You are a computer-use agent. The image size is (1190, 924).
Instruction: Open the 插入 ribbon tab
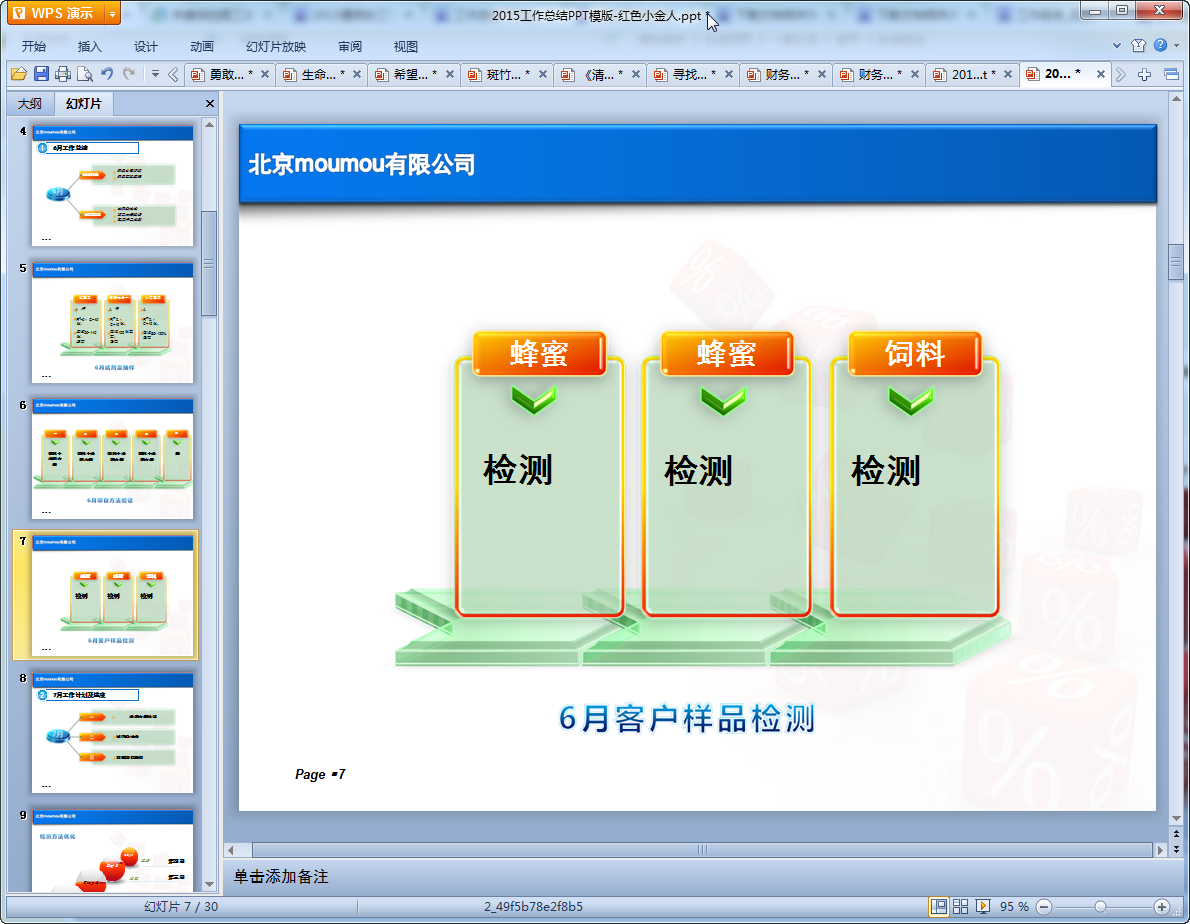coord(90,46)
